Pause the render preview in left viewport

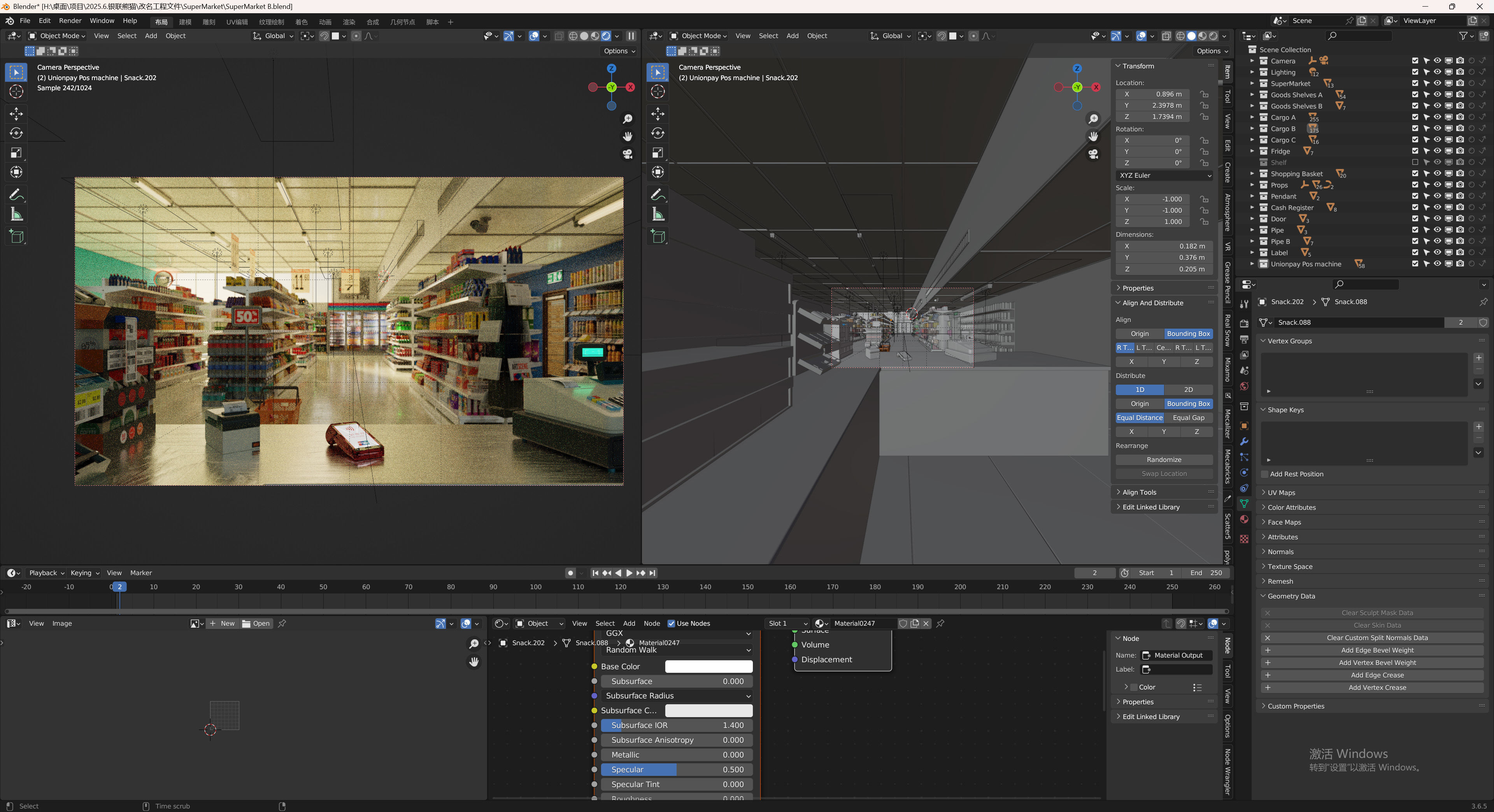point(631,36)
